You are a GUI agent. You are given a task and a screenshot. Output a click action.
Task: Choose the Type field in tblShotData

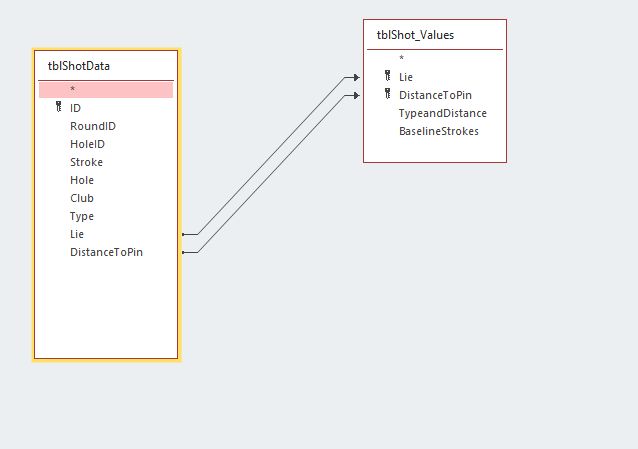[82, 216]
